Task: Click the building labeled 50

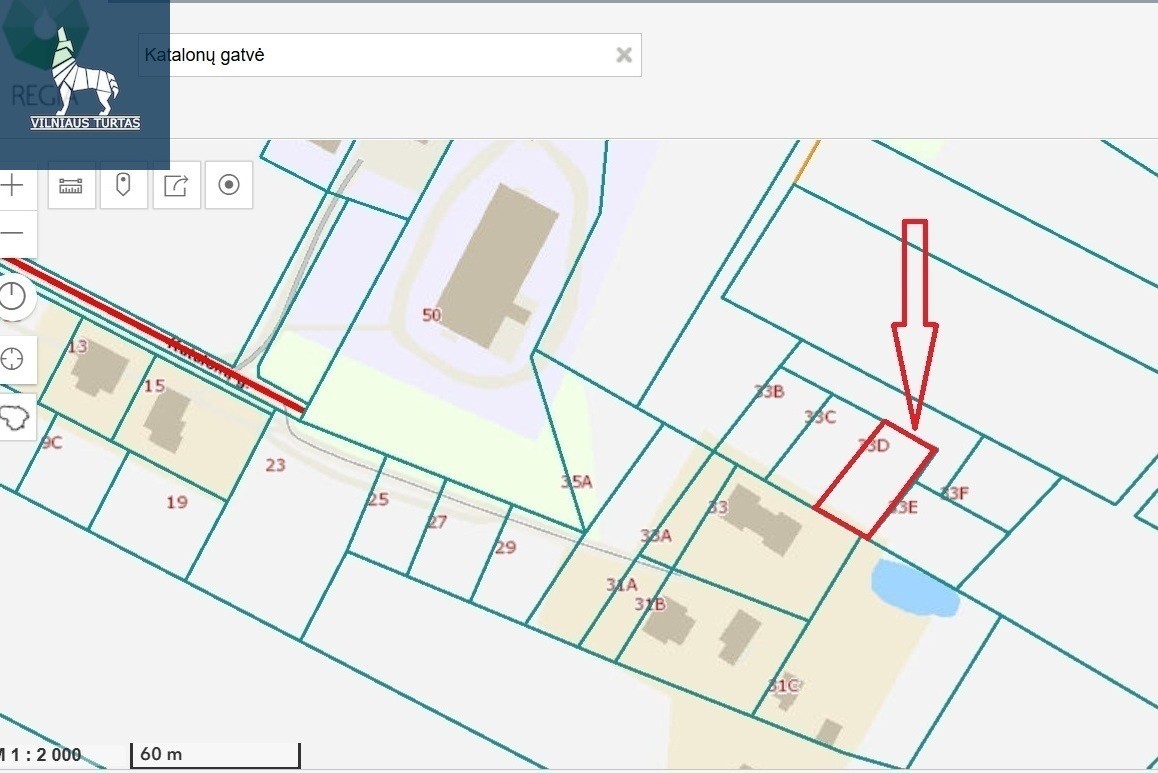Action: (x=497, y=265)
